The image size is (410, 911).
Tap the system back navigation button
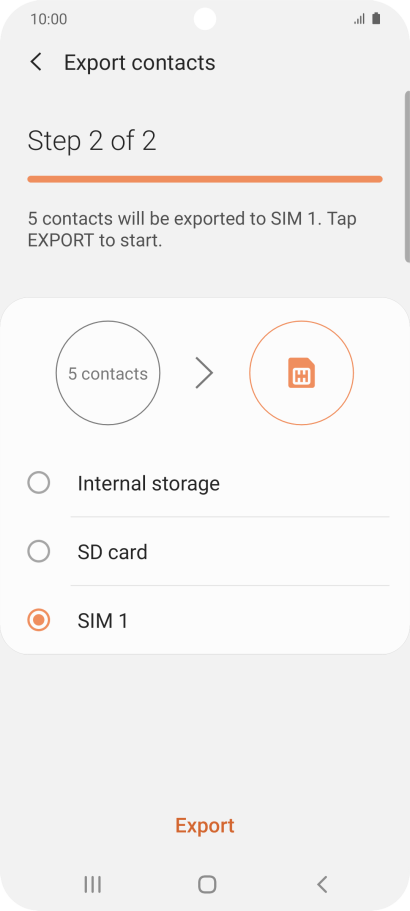pos(322,884)
